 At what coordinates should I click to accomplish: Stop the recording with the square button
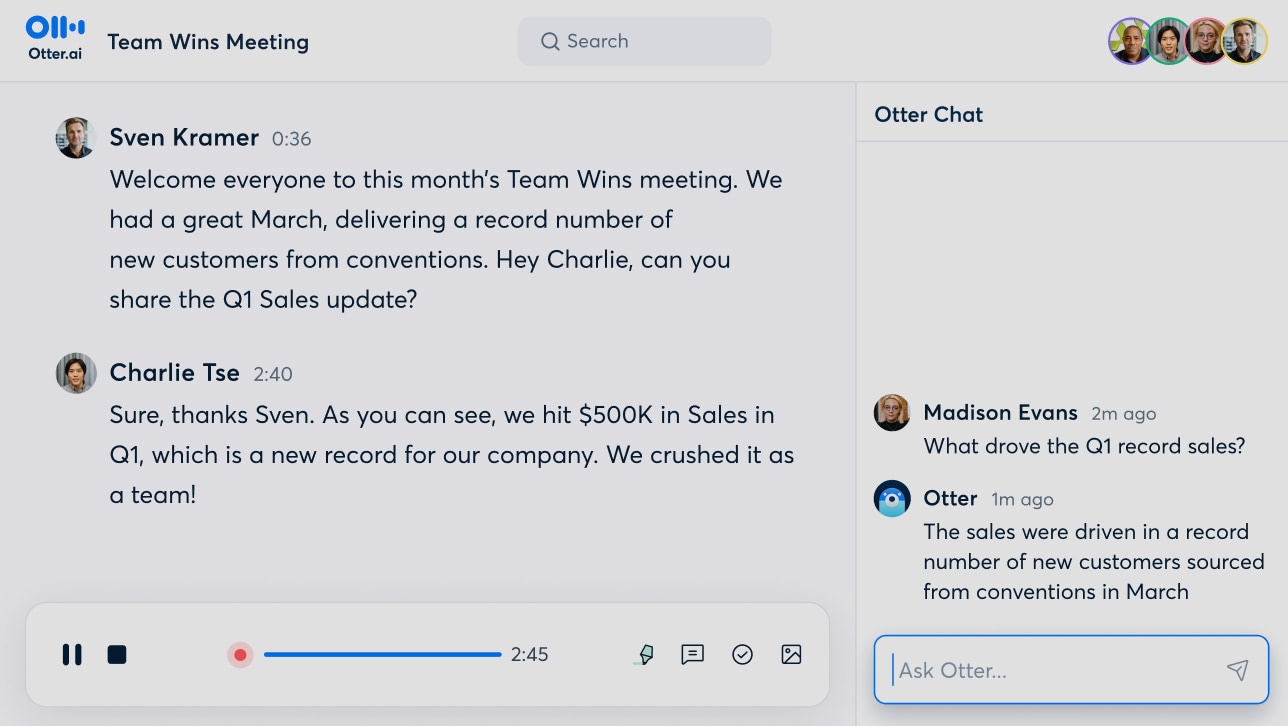(117, 655)
